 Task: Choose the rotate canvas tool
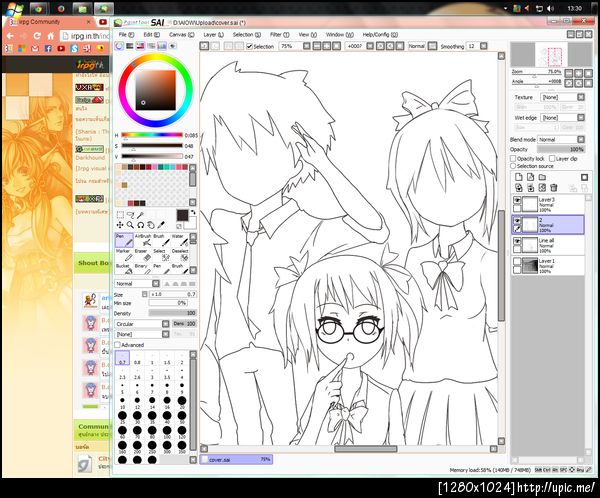point(141,225)
